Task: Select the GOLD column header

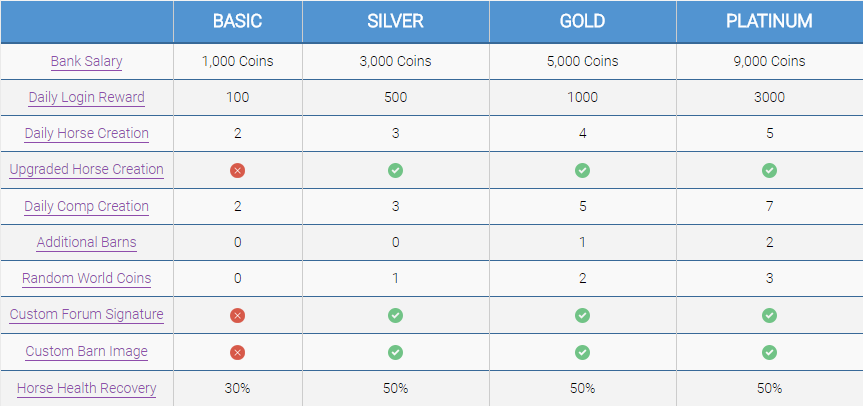Action: click(x=582, y=21)
